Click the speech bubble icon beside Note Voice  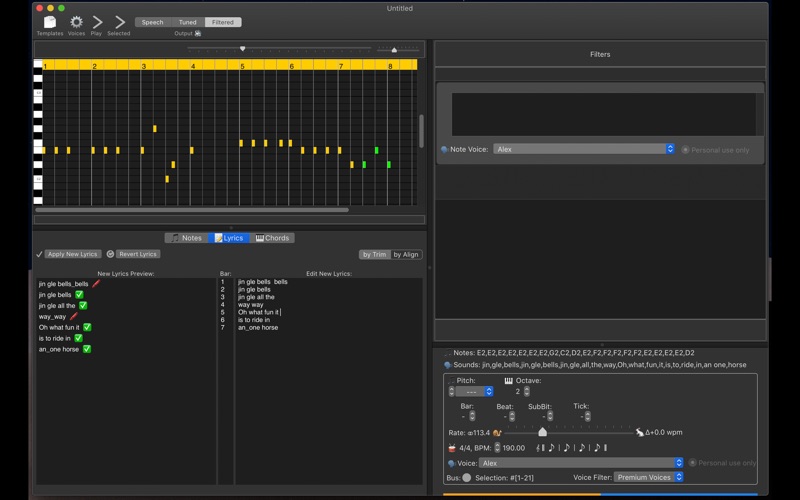tap(444, 149)
